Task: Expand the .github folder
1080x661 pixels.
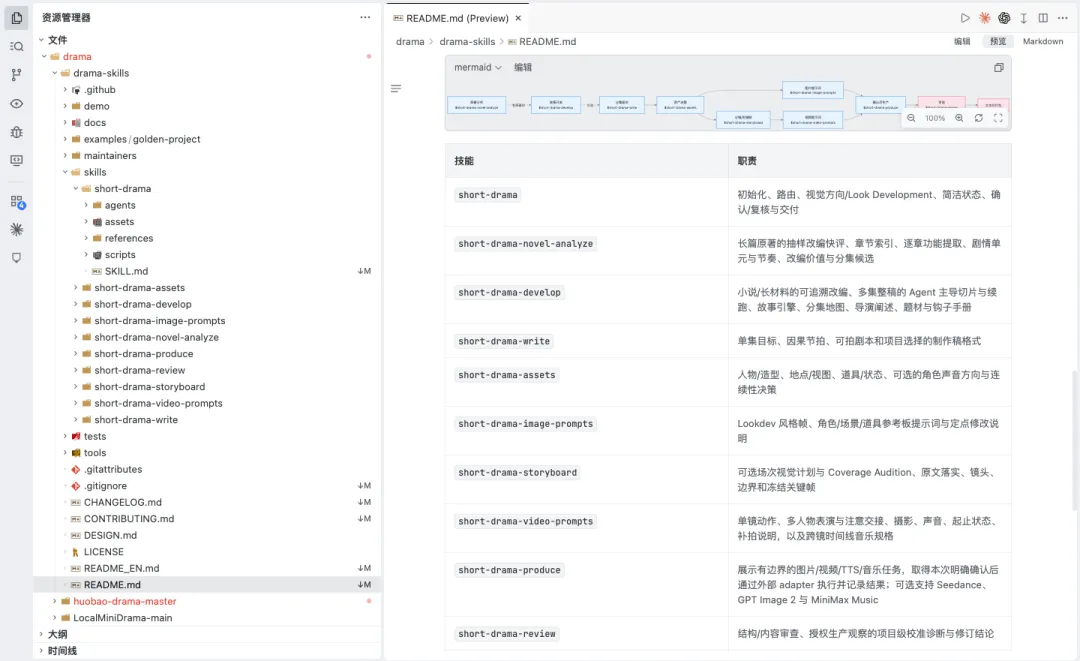Action: (x=65, y=90)
